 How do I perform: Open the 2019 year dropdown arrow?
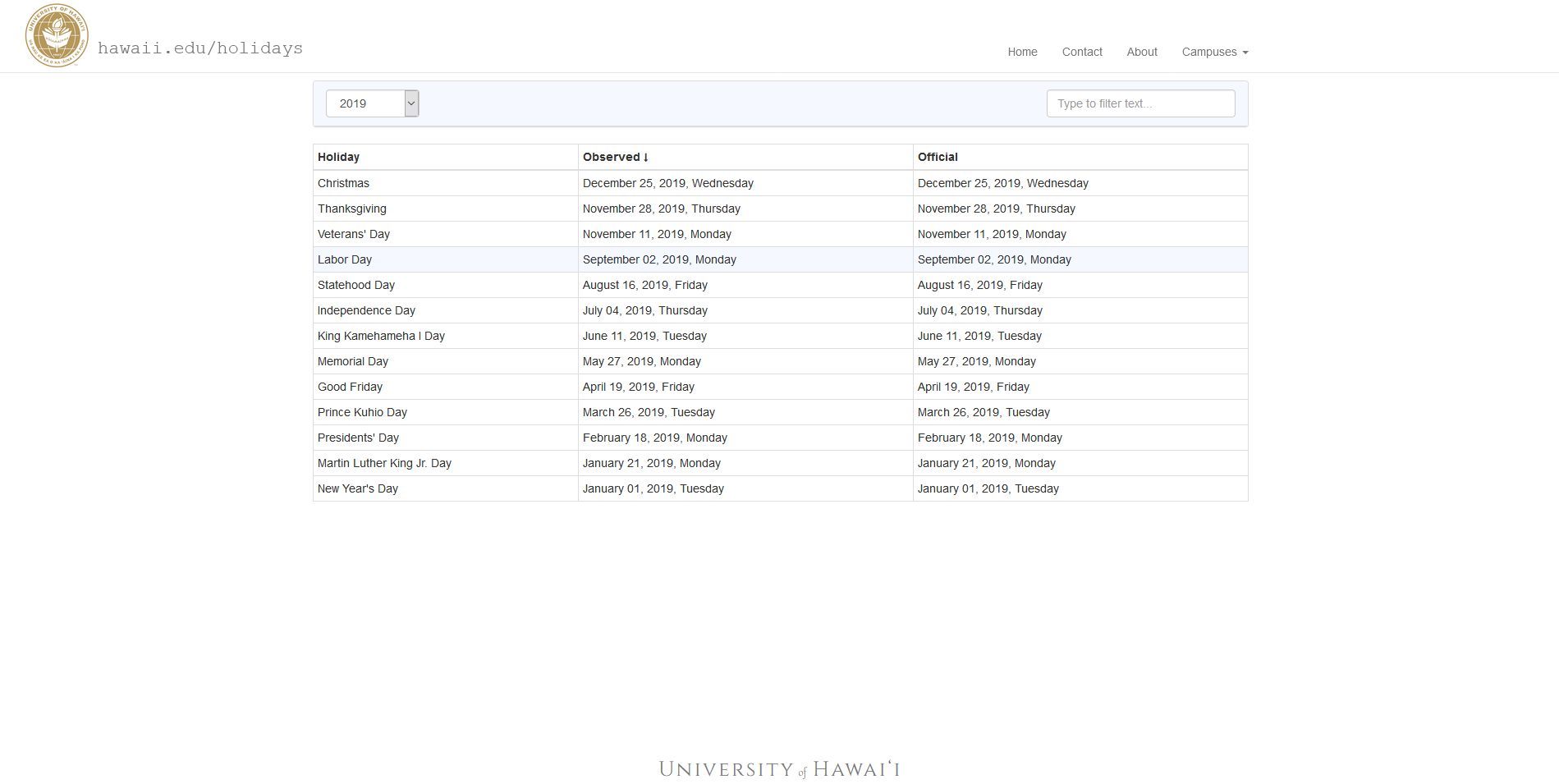[x=412, y=103]
